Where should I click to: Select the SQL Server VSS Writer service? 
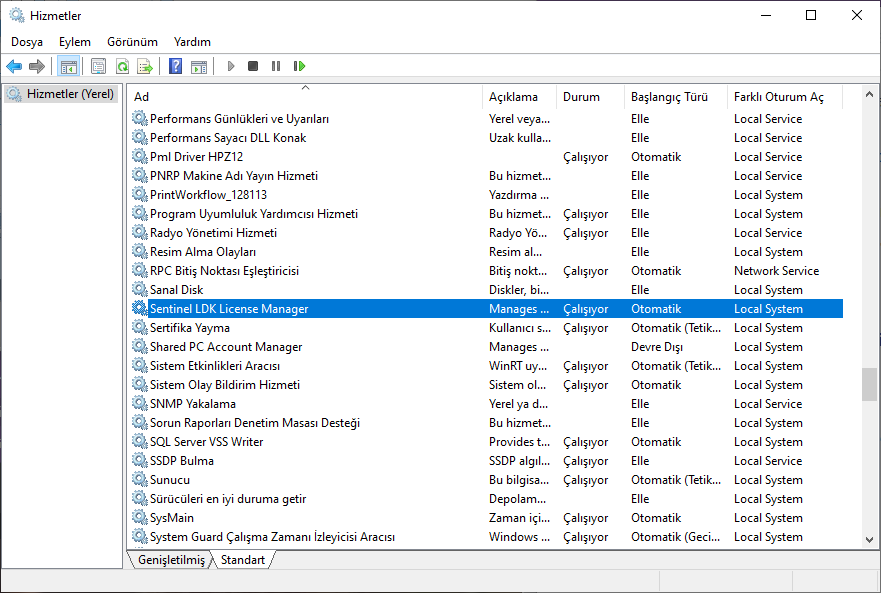[x=206, y=442]
